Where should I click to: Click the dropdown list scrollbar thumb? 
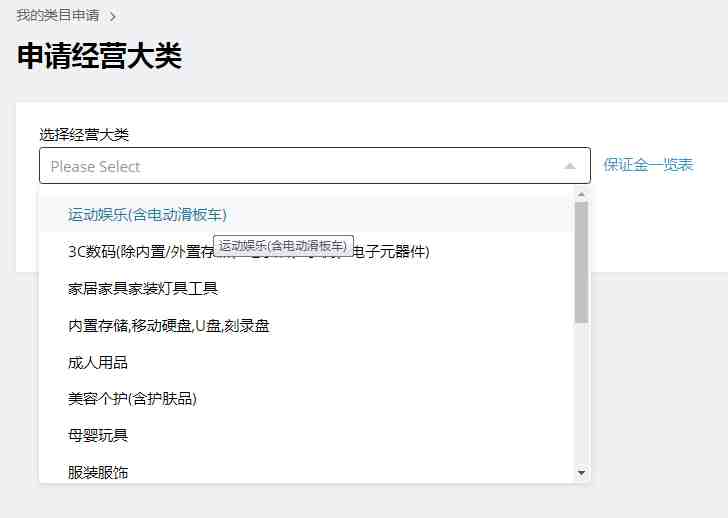[x=581, y=262]
